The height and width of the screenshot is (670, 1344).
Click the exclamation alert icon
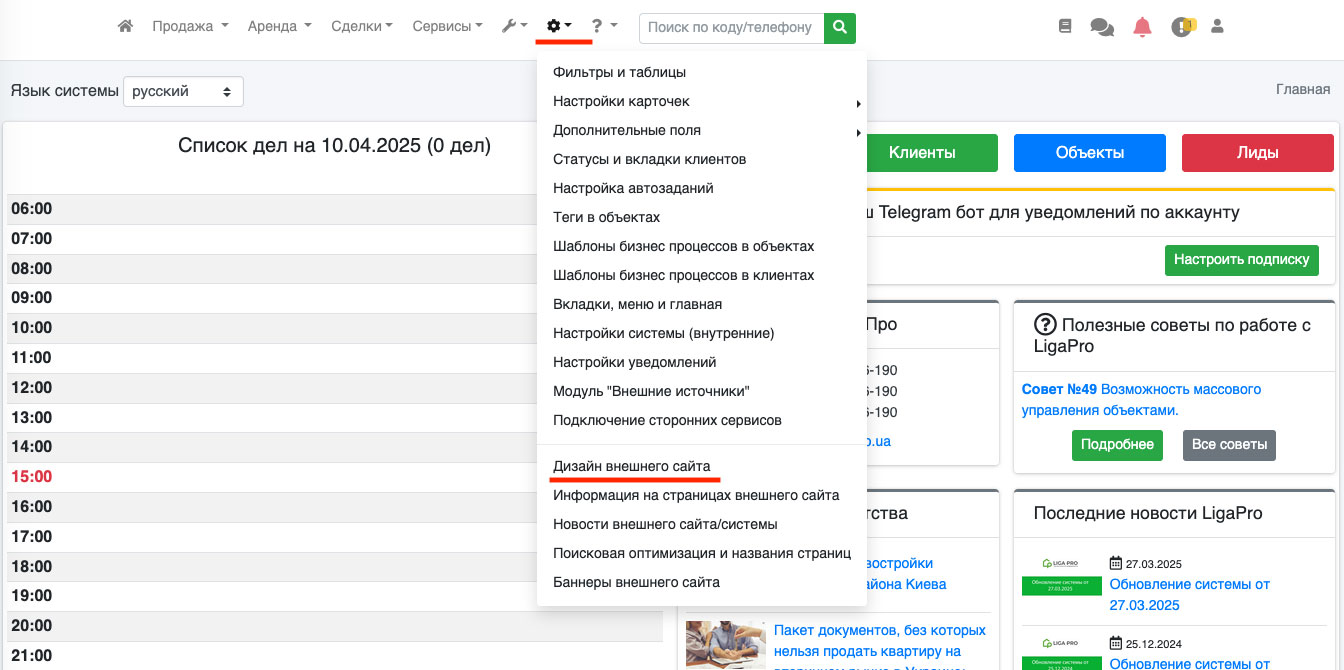pyautogui.click(x=1182, y=28)
